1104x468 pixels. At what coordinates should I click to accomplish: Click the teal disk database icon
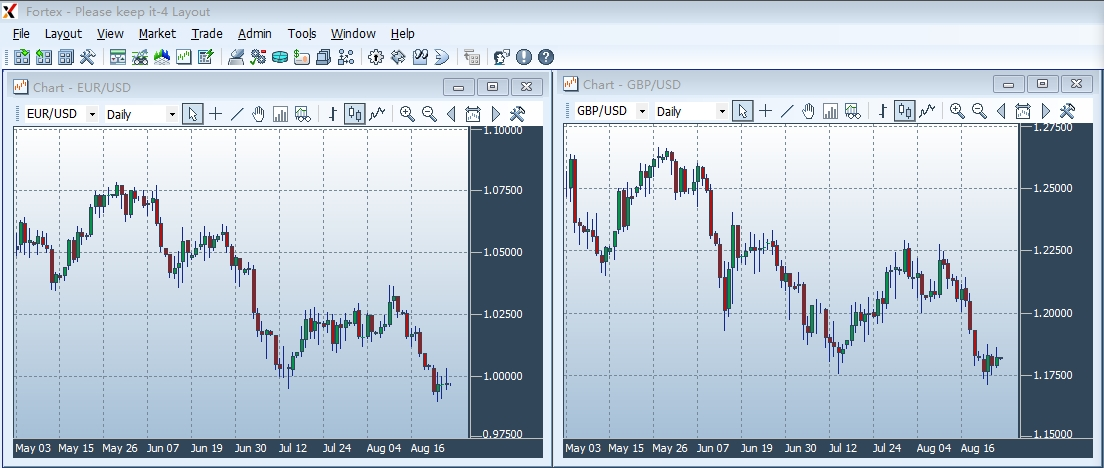(x=280, y=57)
